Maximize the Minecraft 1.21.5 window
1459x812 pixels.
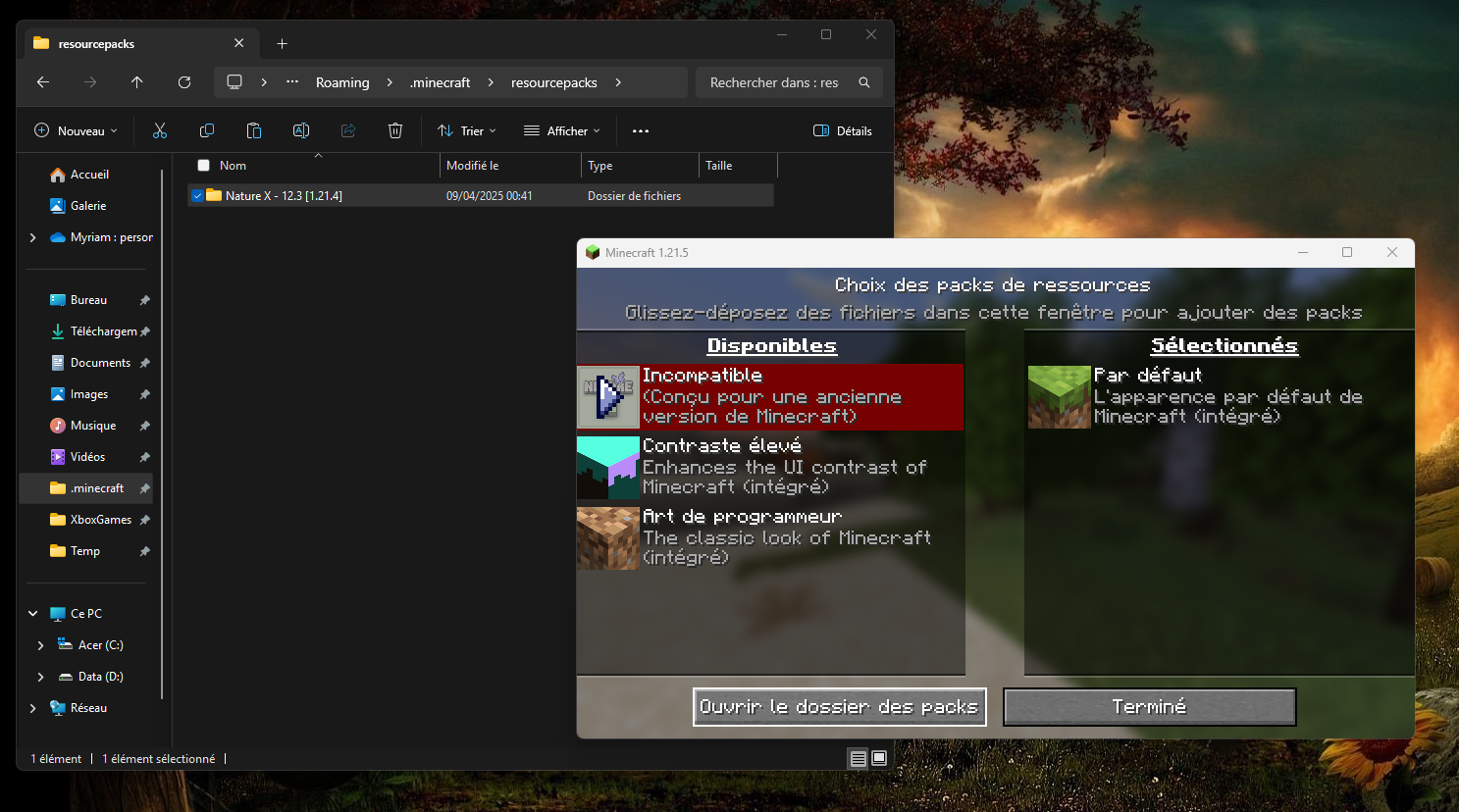[1347, 252]
